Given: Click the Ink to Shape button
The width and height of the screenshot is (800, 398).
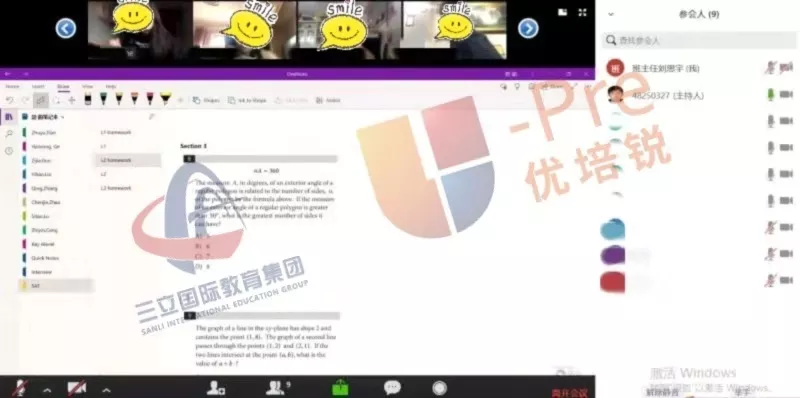Looking at the screenshot, I should [247, 100].
